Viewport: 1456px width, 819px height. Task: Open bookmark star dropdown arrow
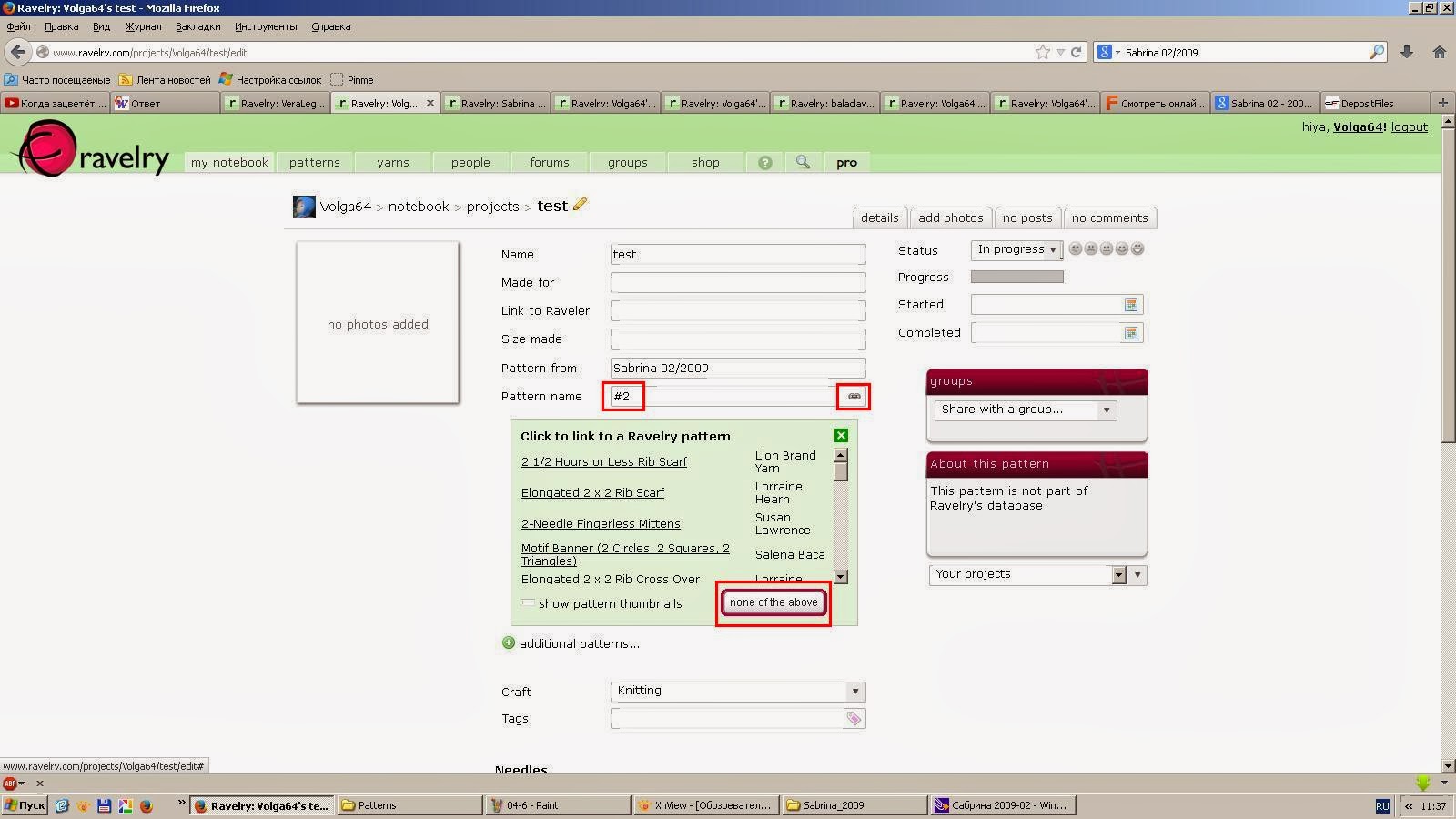pyautogui.click(x=1060, y=53)
